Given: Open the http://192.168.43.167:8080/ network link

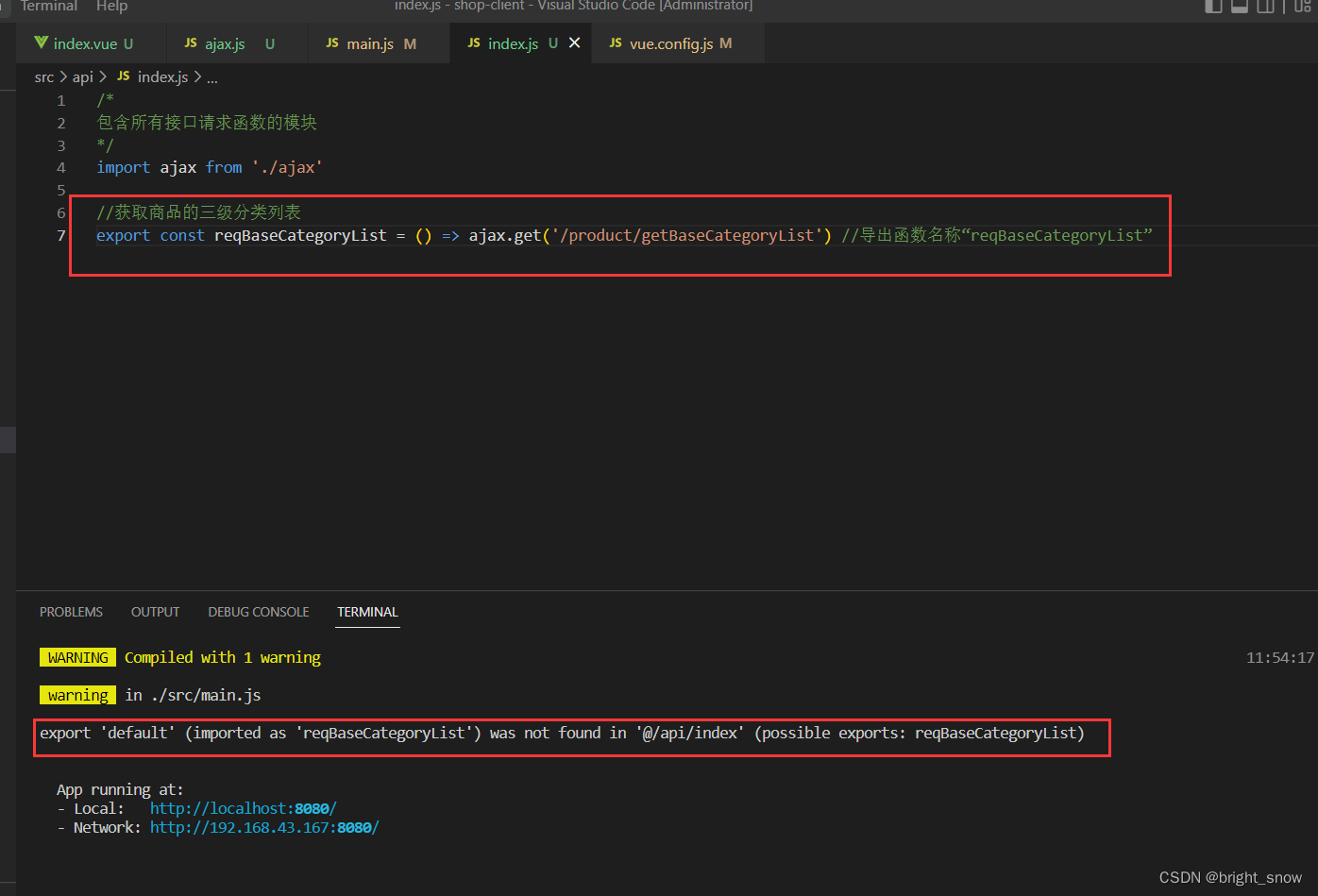Looking at the screenshot, I should 264,828.
